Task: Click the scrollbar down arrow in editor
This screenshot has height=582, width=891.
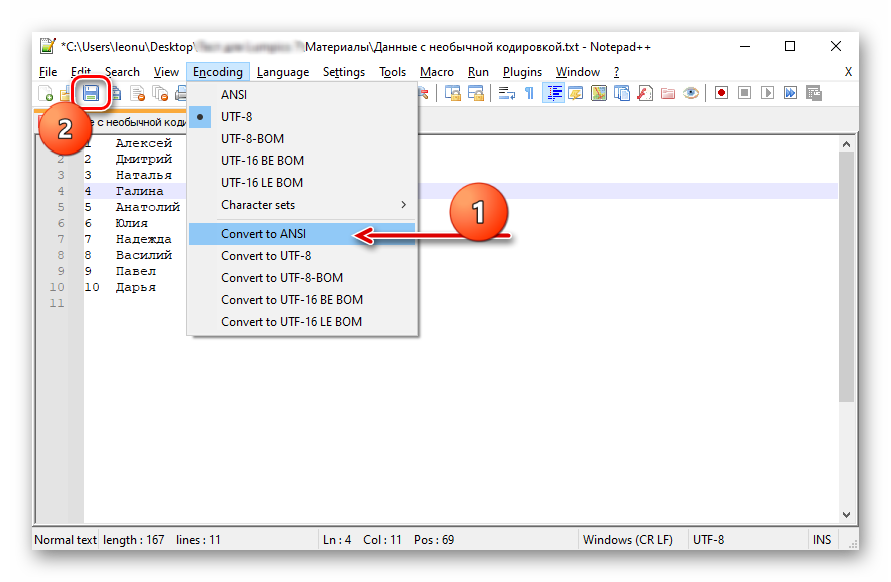Action: point(846,514)
